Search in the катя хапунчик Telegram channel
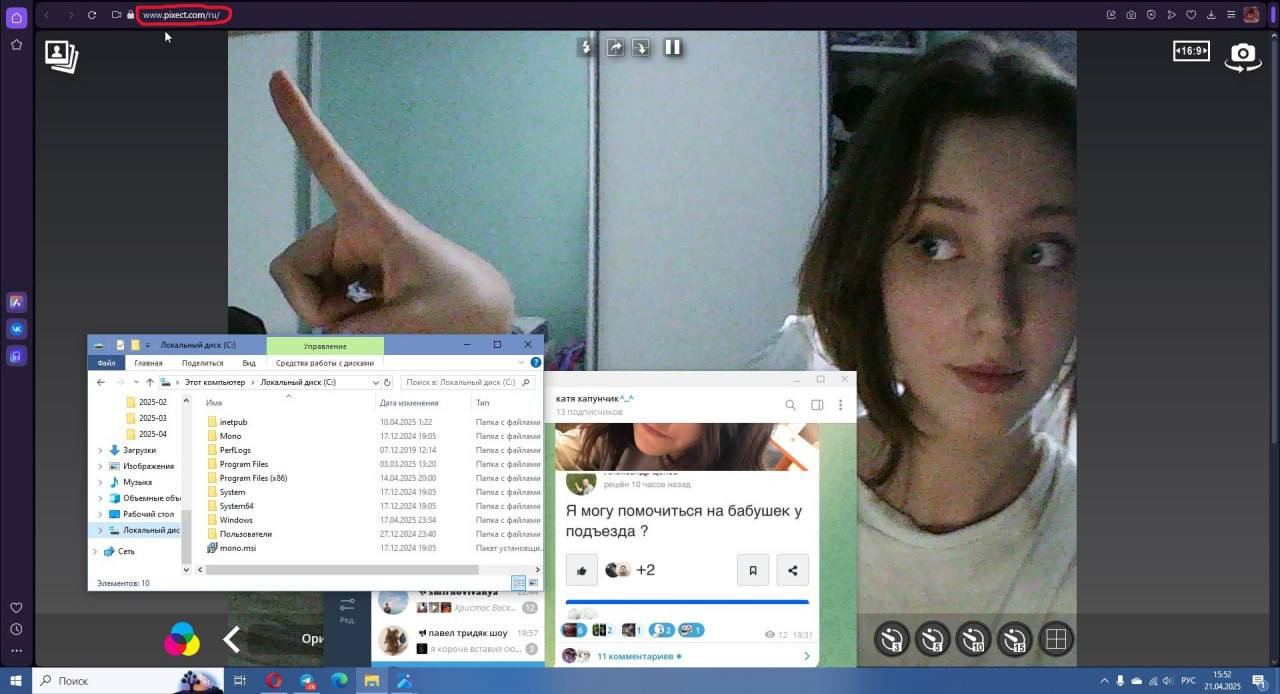The height and width of the screenshot is (694, 1280). tap(790, 405)
